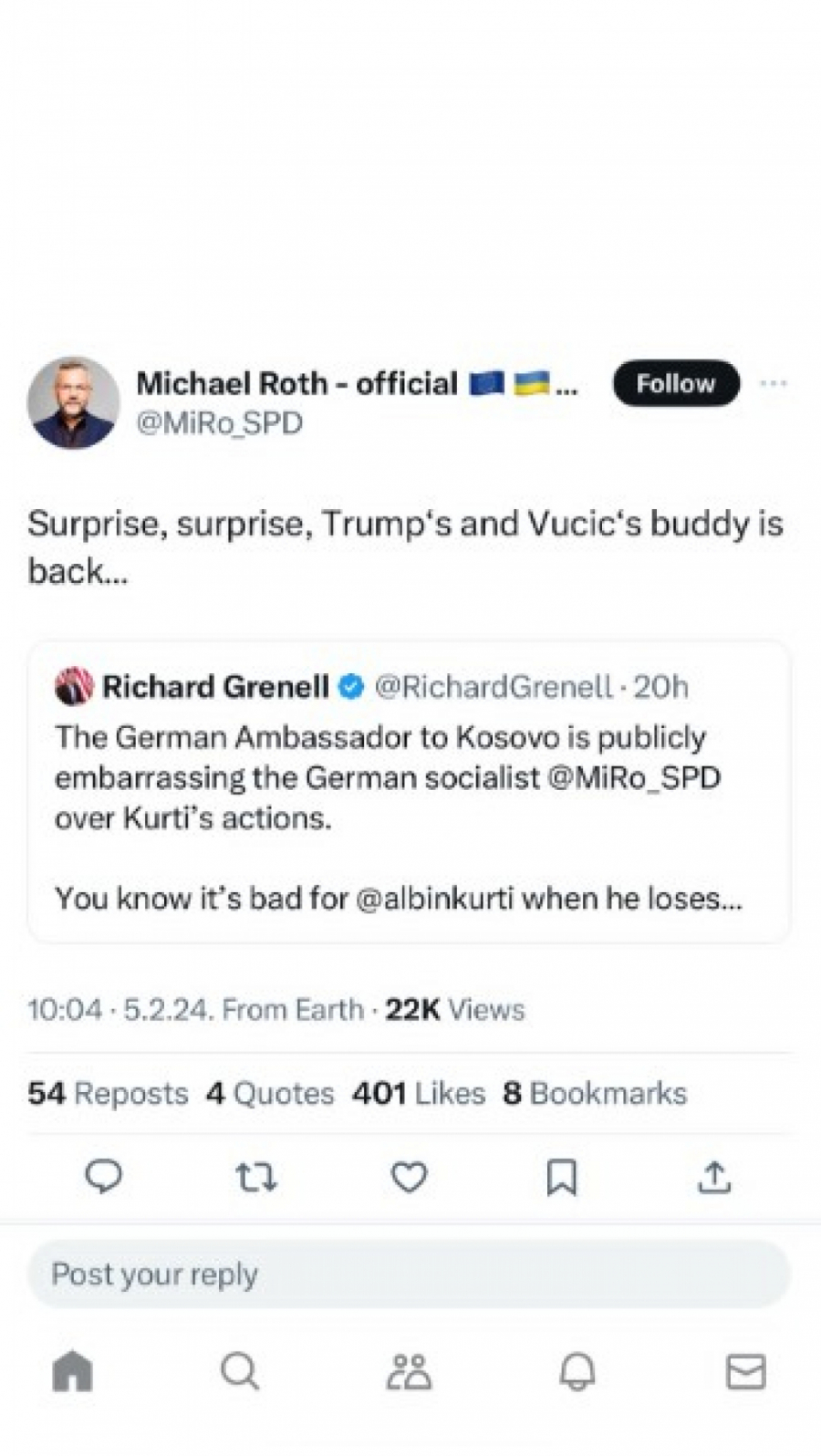Go to Home tab

pyautogui.click(x=73, y=1370)
